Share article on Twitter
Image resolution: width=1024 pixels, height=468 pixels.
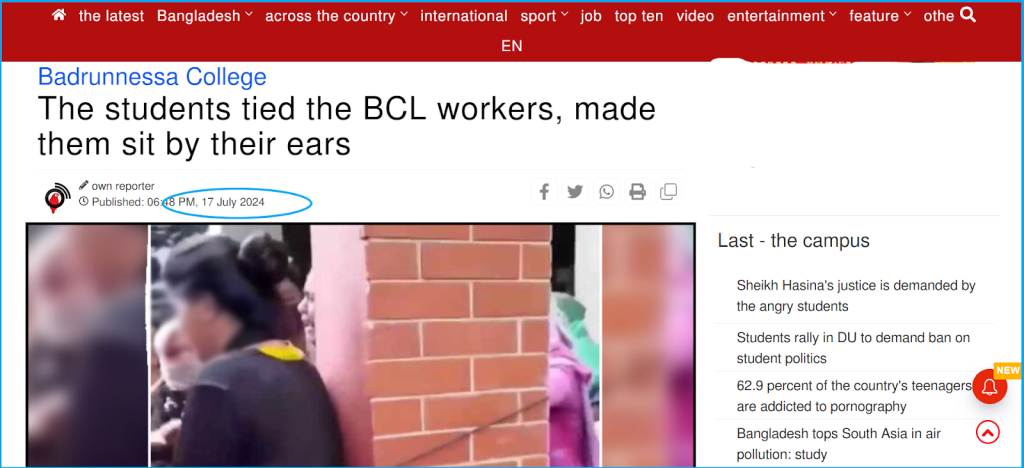coord(575,192)
